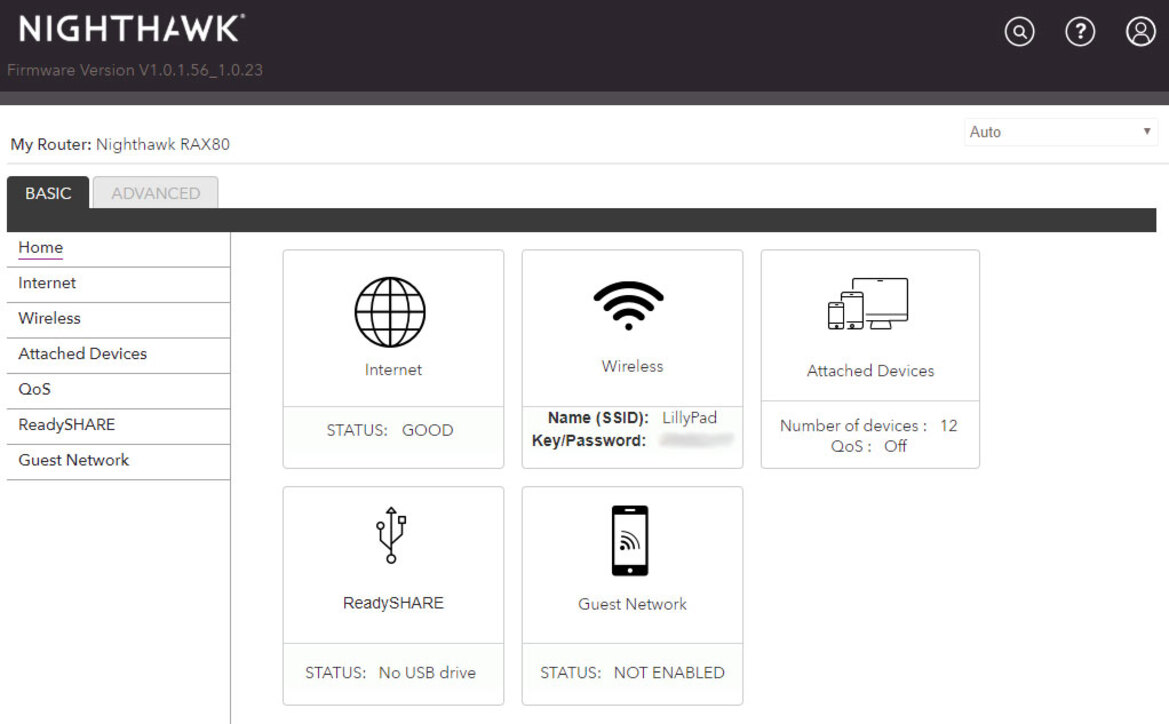The width and height of the screenshot is (1169, 724).
Task: Open the user account profile icon
Action: click(1140, 31)
